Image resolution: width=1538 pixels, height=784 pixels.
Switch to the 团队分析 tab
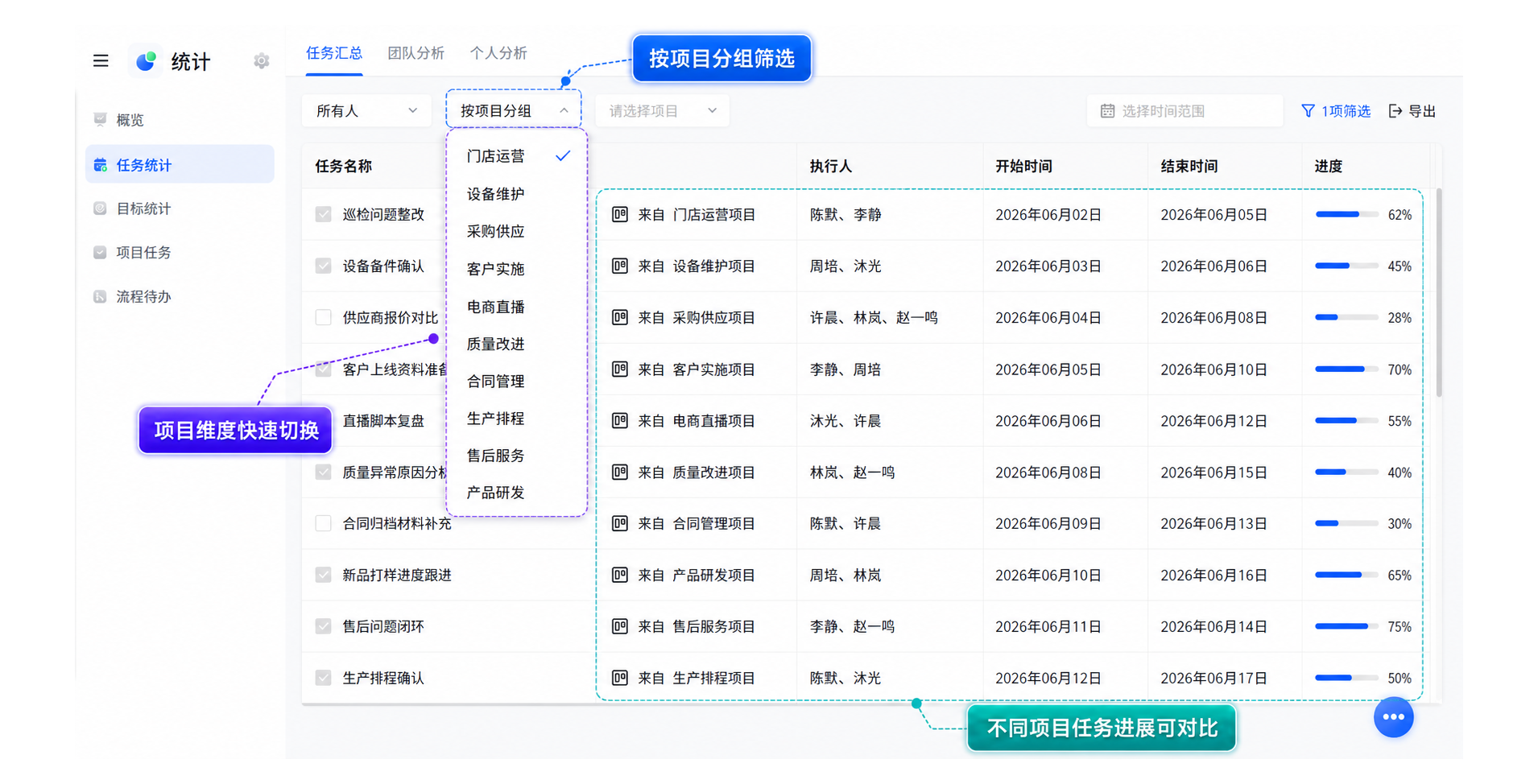click(416, 53)
